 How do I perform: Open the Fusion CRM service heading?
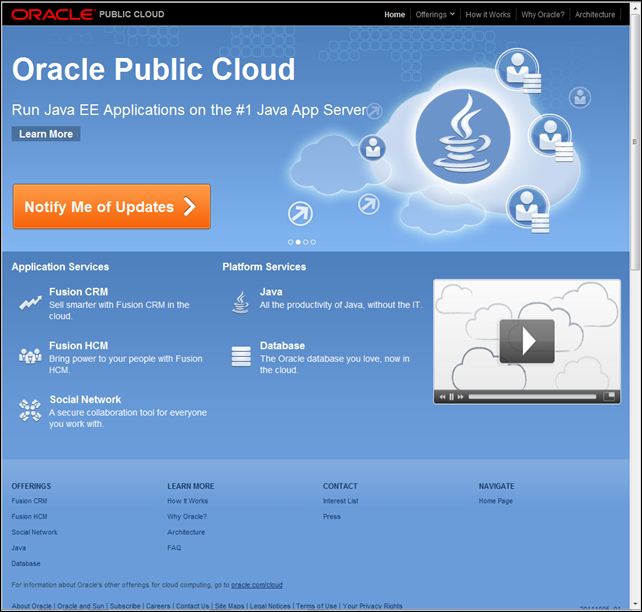tap(79, 292)
